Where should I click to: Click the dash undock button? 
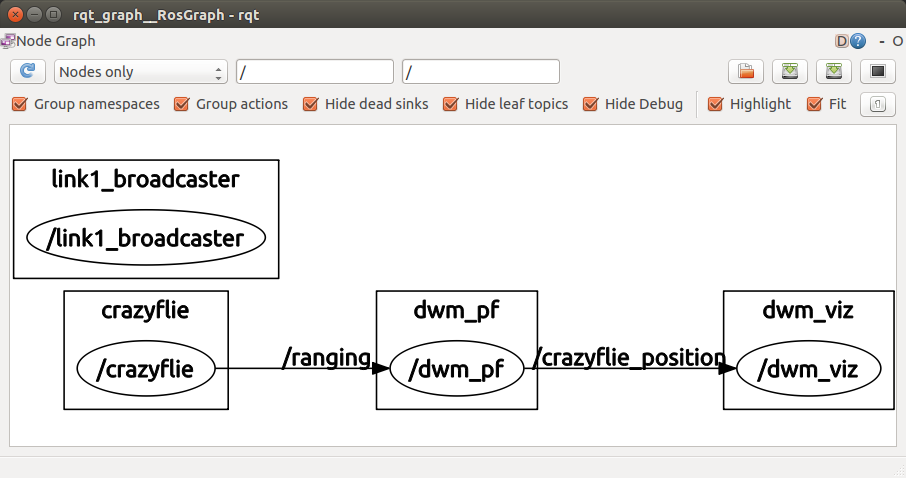[x=882, y=42]
